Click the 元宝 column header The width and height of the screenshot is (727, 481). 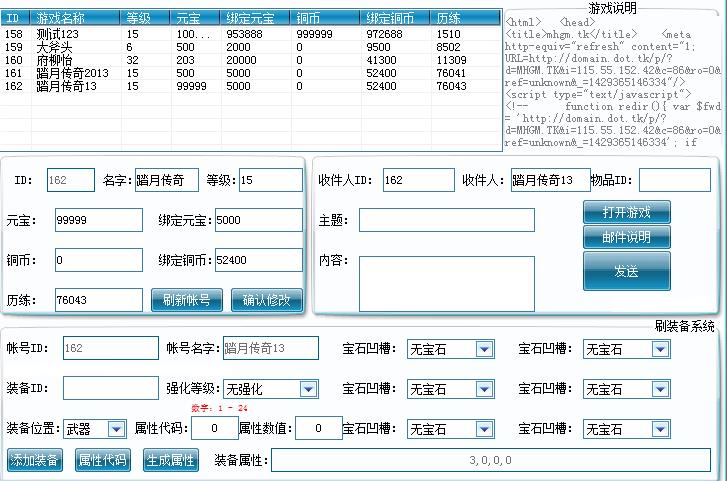[195, 18]
